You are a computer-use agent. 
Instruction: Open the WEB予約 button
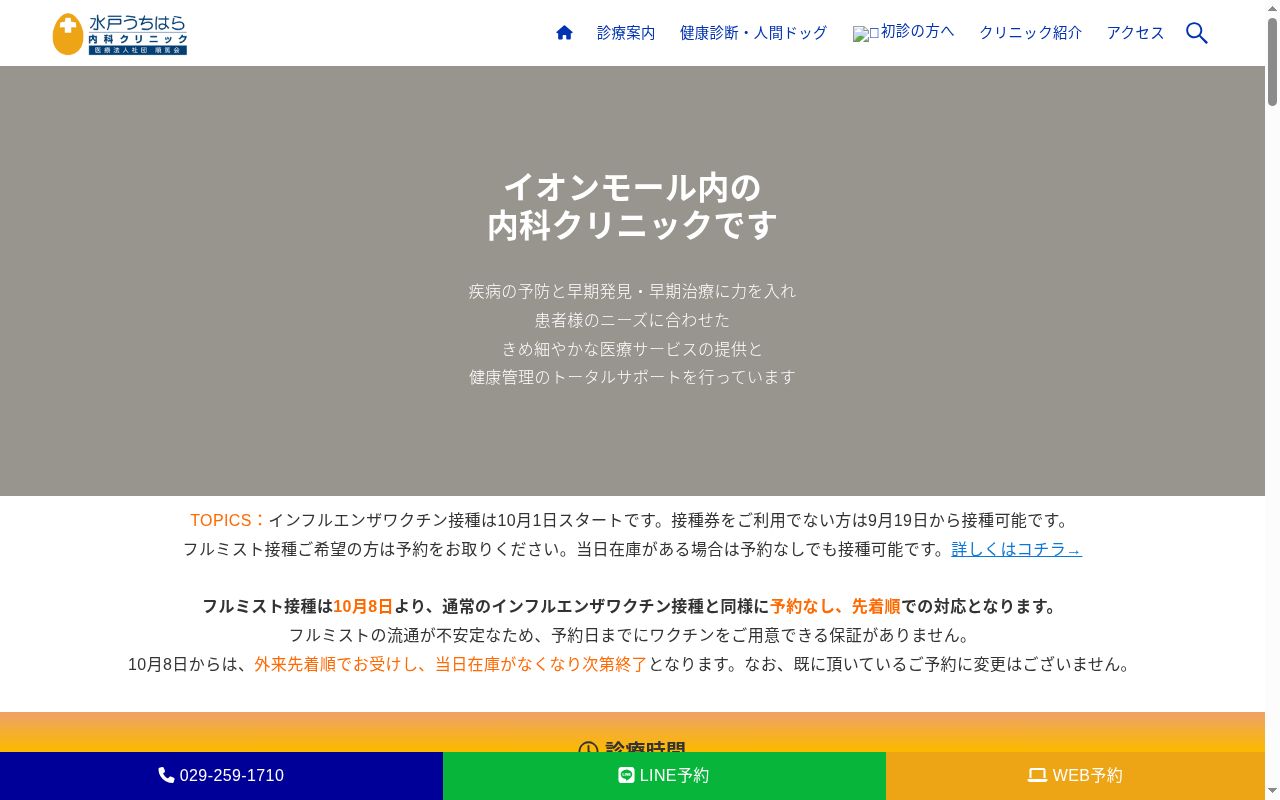1075,776
